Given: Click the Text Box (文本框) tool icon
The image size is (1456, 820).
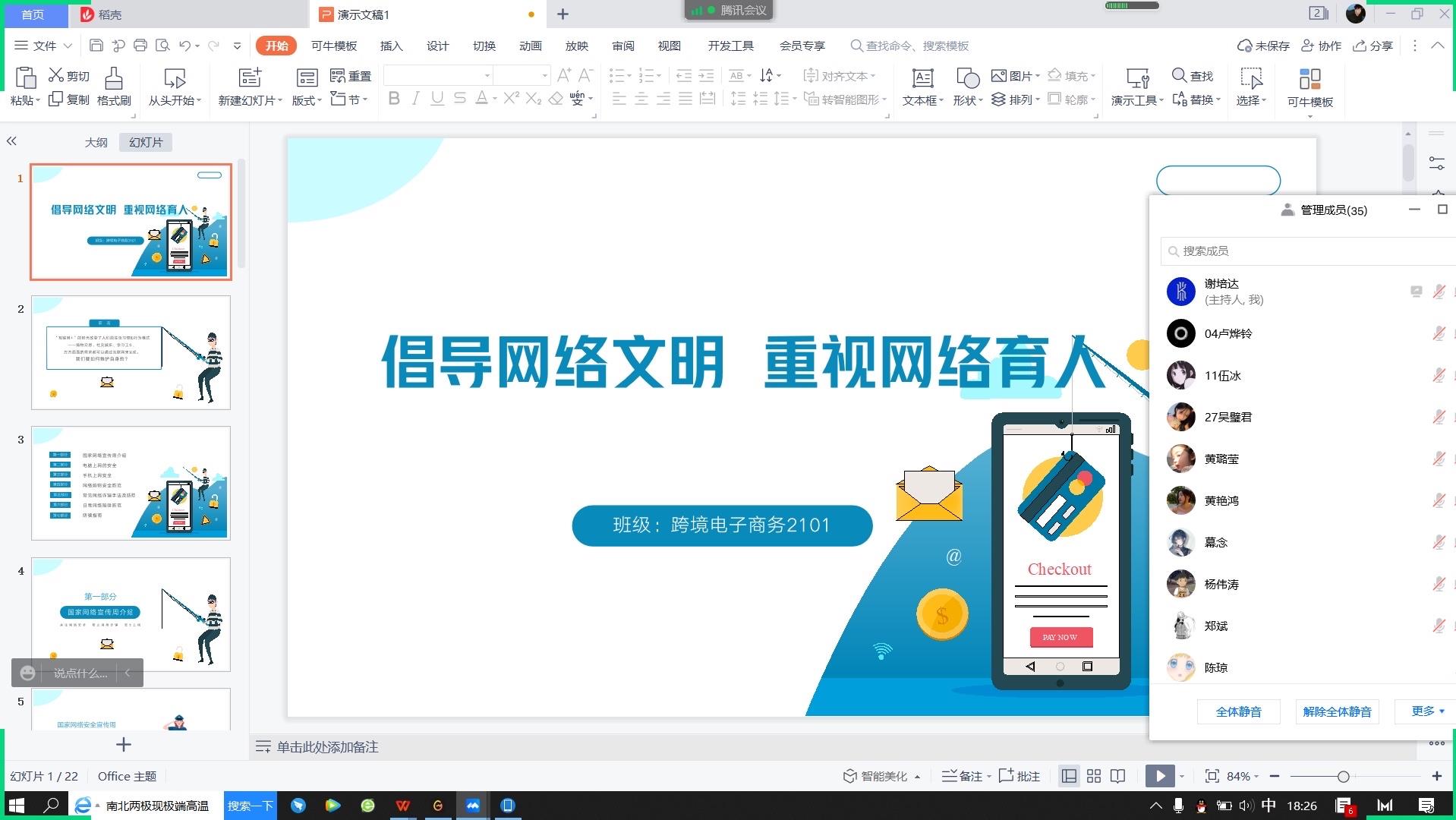Looking at the screenshot, I should [922, 78].
